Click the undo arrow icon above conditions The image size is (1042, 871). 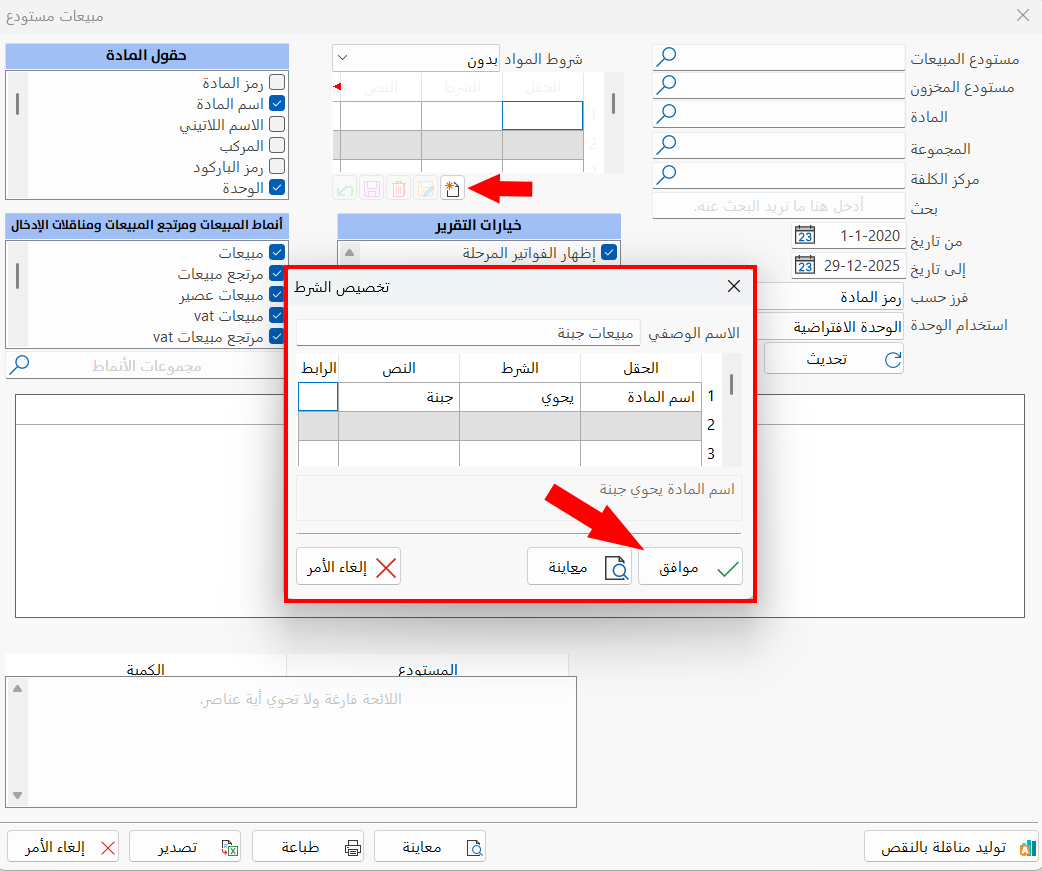(x=344, y=188)
